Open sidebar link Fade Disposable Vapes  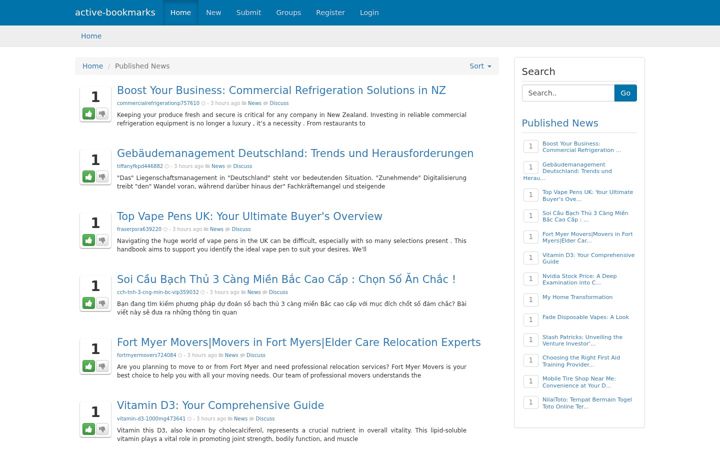585,317
